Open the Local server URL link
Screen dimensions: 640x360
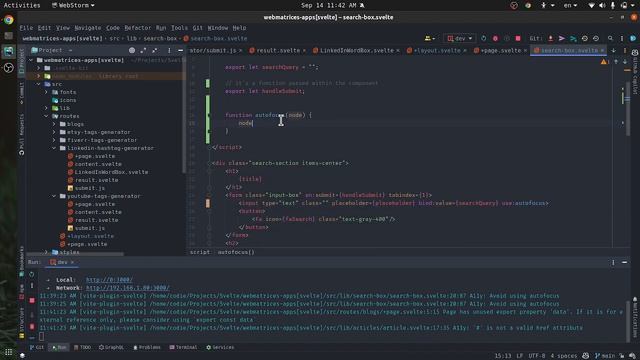(x=109, y=280)
